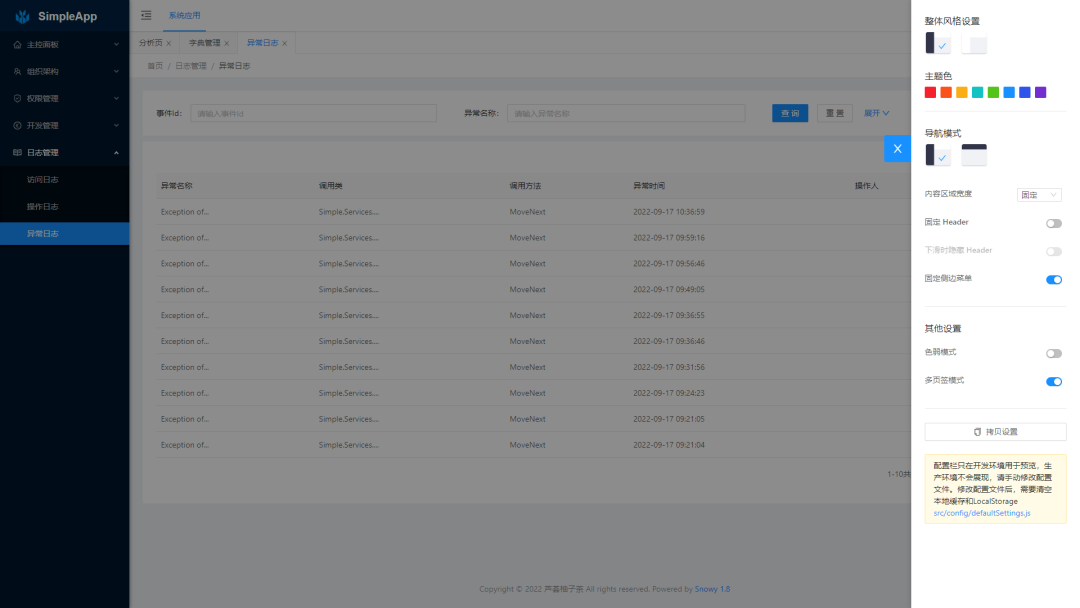Close the 字典管理 tab
The width and height of the screenshot is (1080, 608).
click(x=227, y=44)
